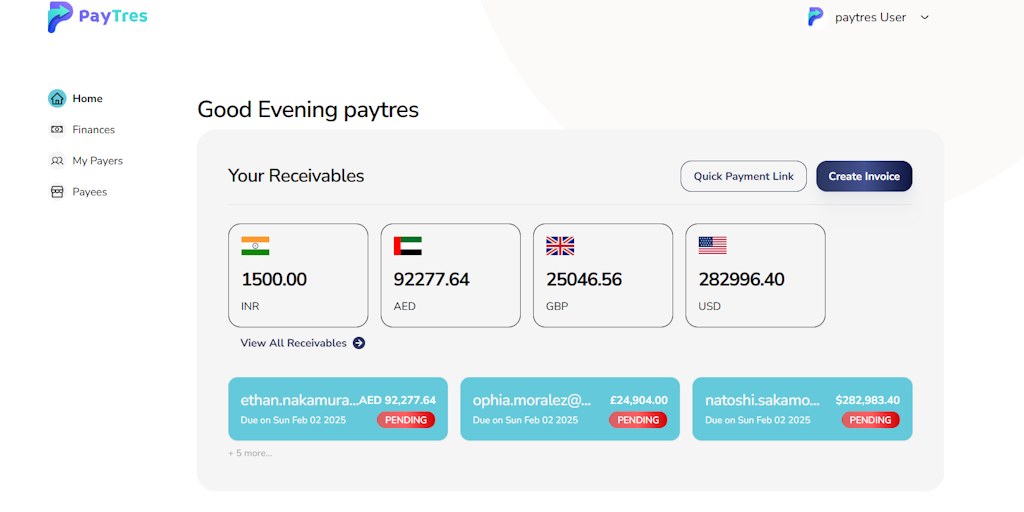Select the 1500.00 INR amount
This screenshot has height=512, width=1024.
[x=274, y=280]
